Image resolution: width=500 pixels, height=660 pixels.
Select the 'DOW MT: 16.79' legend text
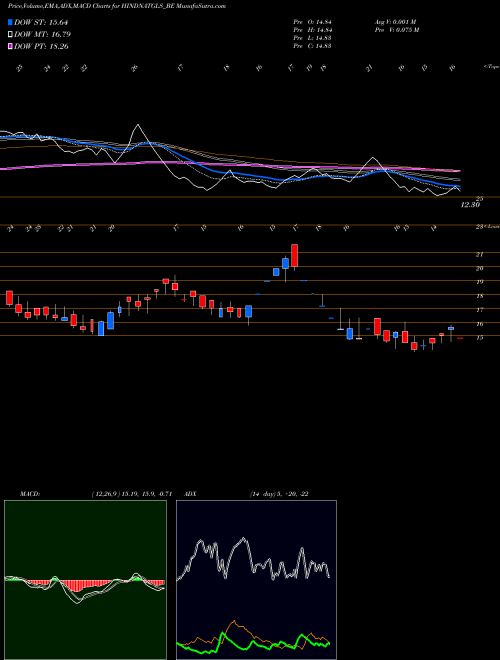[x=42, y=35]
